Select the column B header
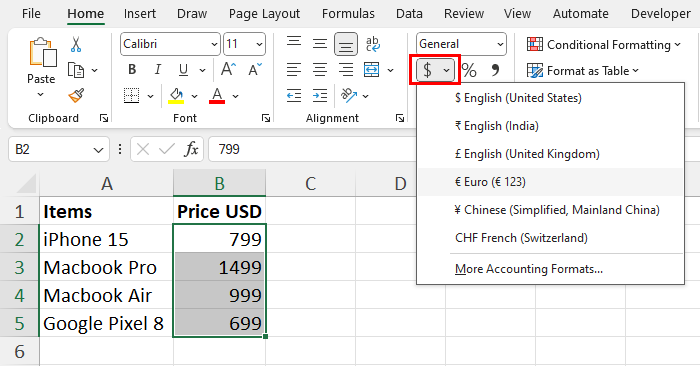Viewport: 700px width, 366px height. pyautogui.click(x=219, y=183)
